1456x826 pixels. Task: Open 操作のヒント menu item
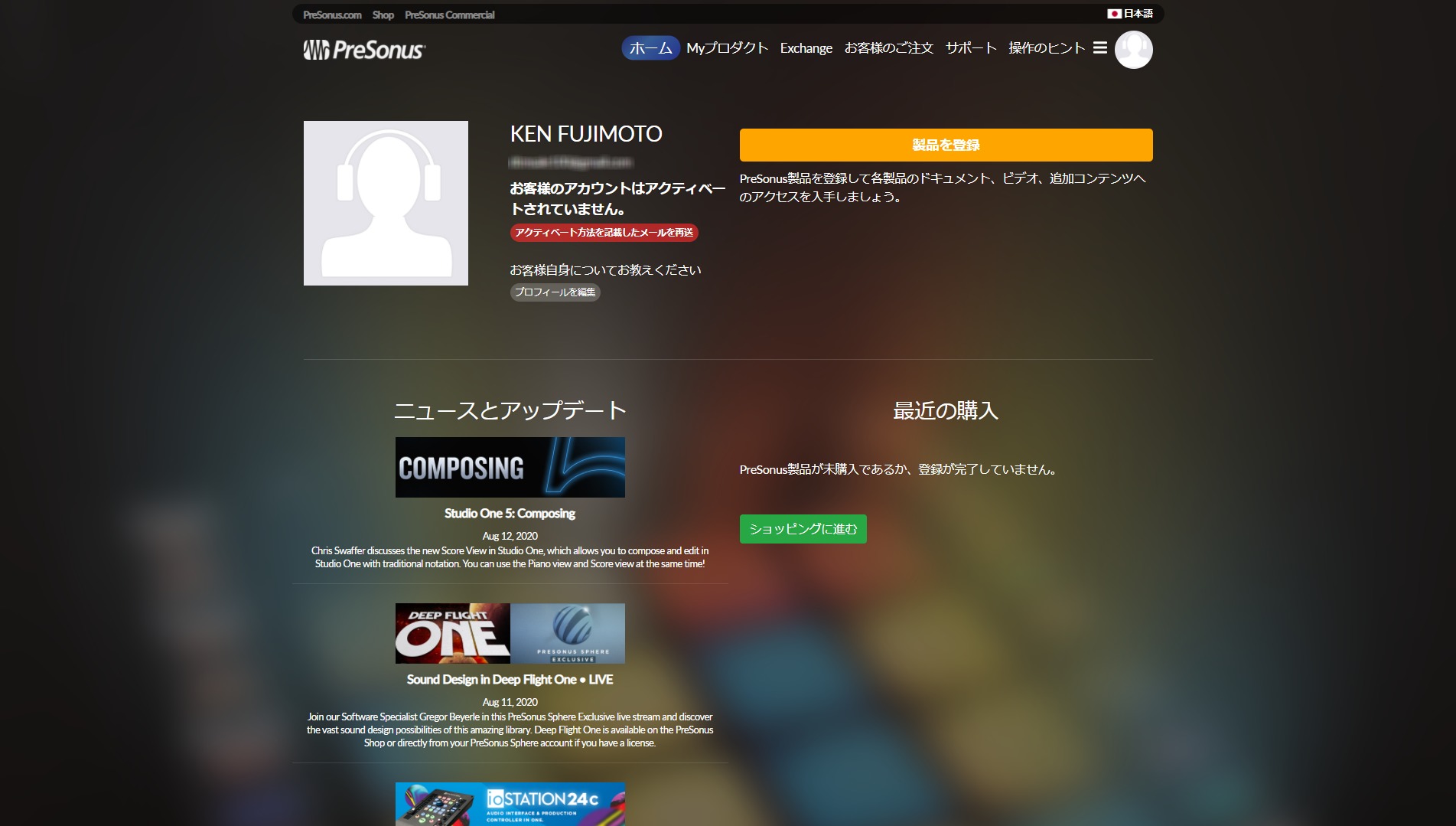click(x=1046, y=47)
